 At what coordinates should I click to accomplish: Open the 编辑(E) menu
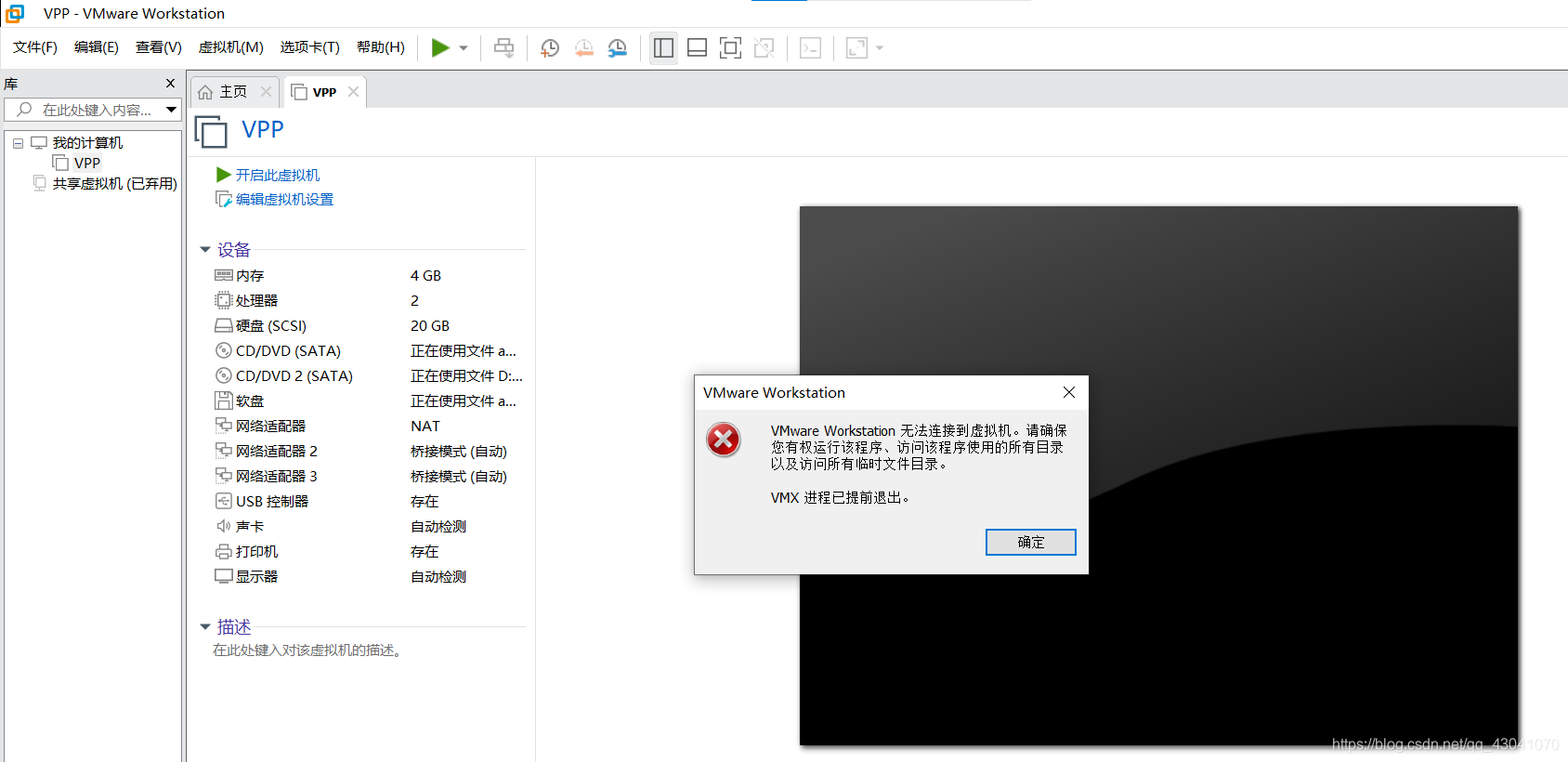[97, 47]
